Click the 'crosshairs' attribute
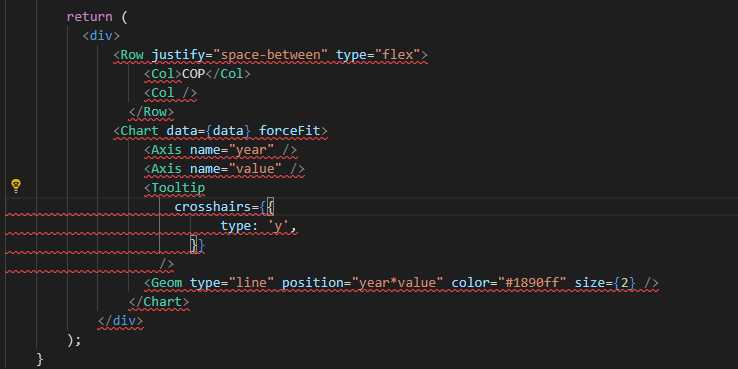 point(213,207)
